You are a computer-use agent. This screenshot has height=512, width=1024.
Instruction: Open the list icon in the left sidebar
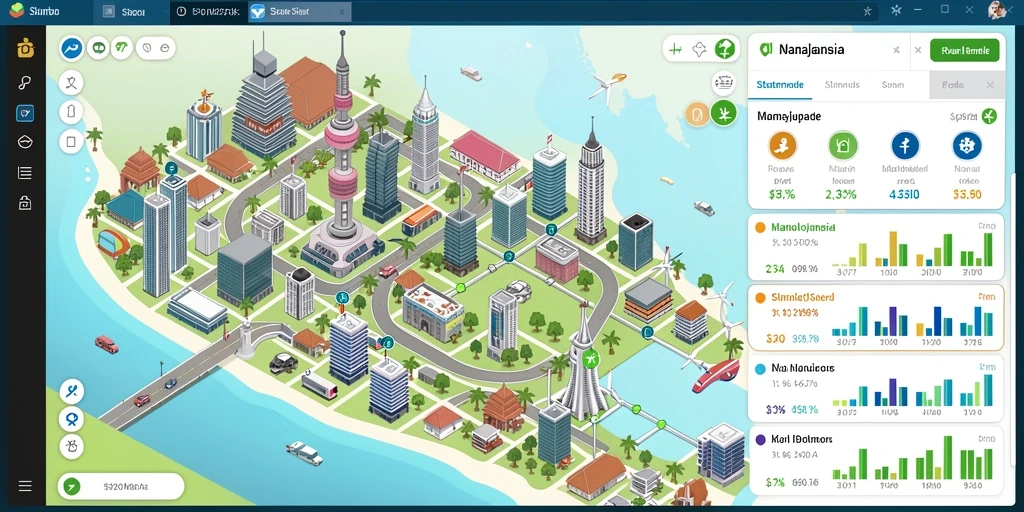coord(25,173)
